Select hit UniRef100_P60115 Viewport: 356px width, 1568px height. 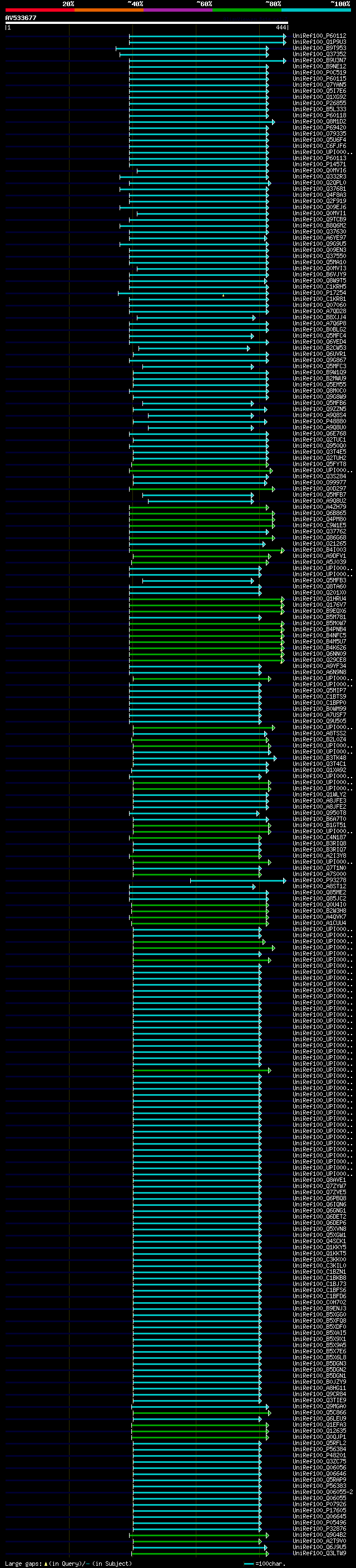click(x=319, y=78)
